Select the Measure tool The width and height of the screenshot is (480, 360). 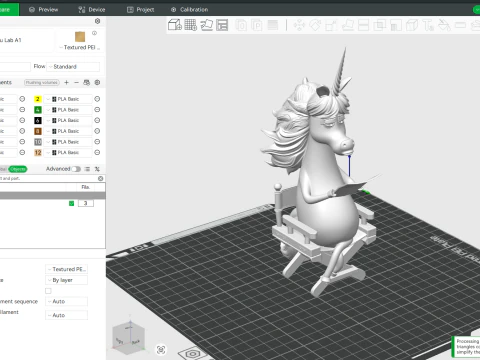(x=460, y=25)
